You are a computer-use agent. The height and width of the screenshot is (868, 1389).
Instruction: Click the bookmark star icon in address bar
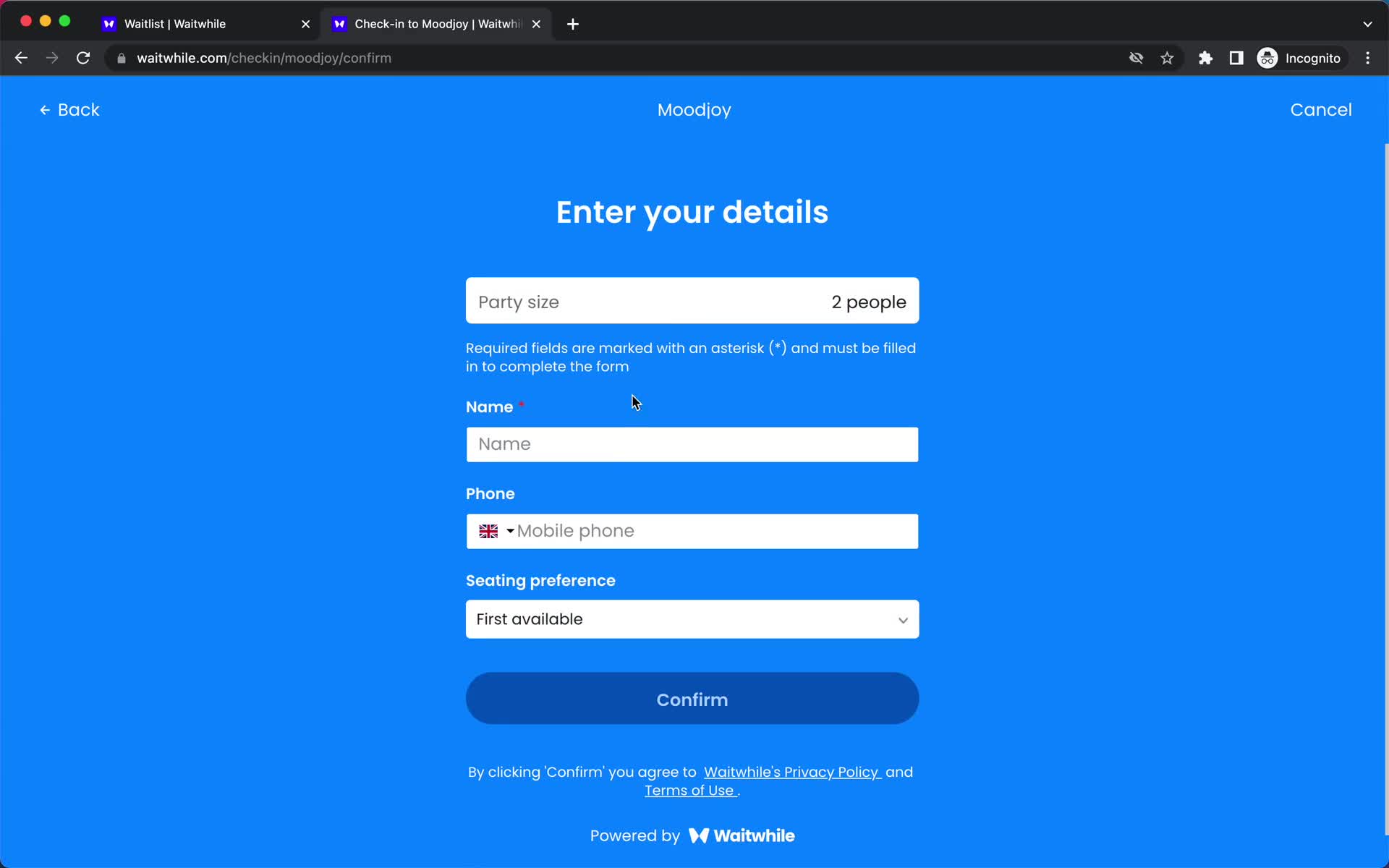click(1167, 58)
